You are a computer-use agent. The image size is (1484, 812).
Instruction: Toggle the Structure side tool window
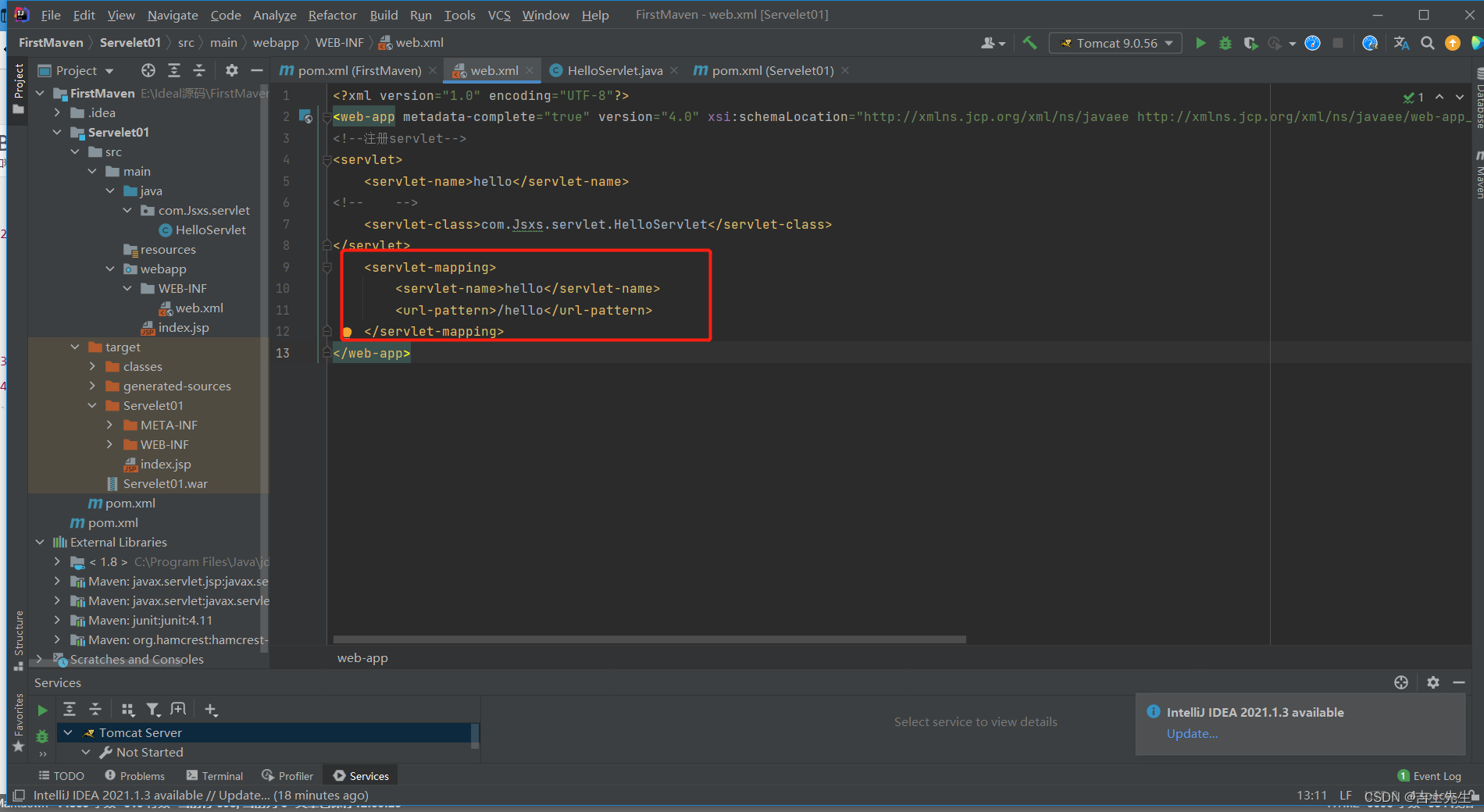click(x=19, y=640)
